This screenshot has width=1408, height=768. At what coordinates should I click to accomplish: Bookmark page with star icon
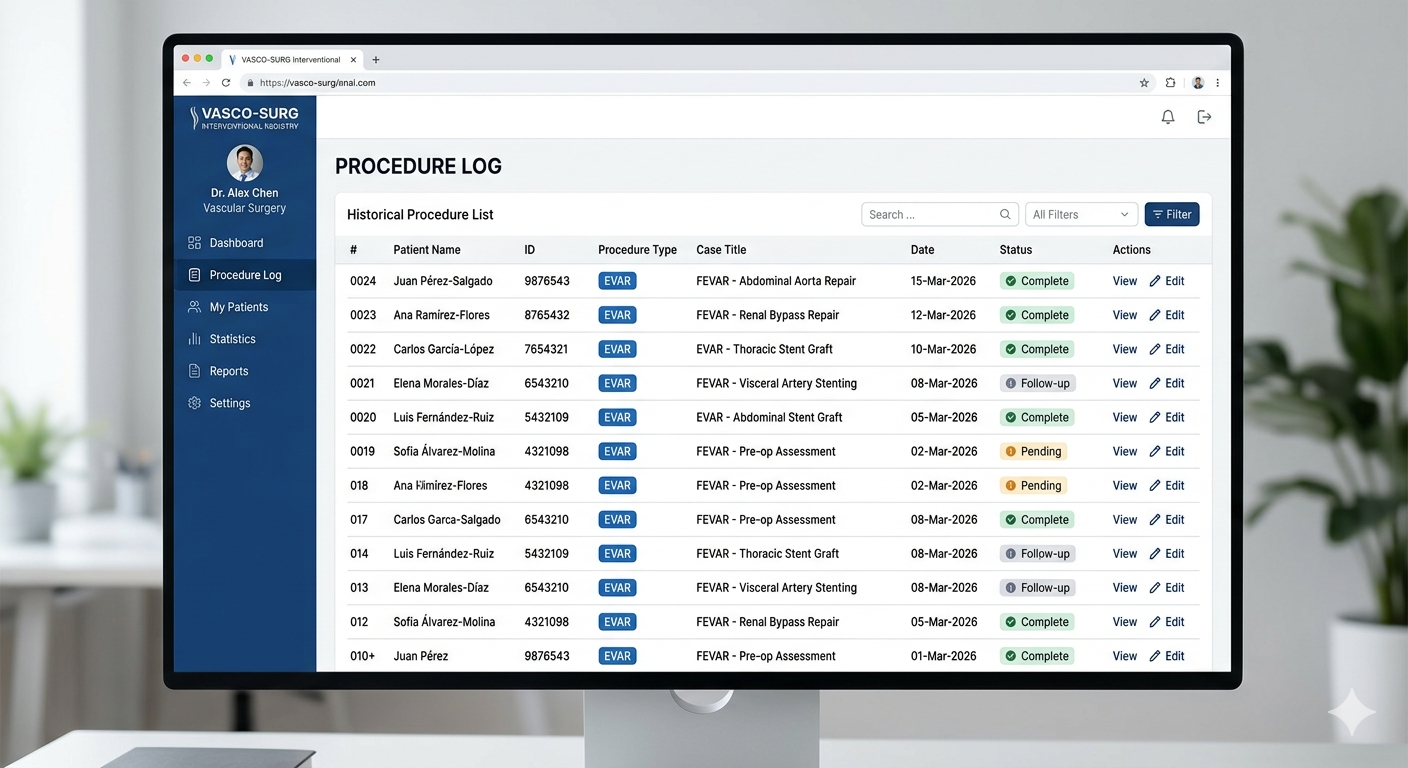1144,83
